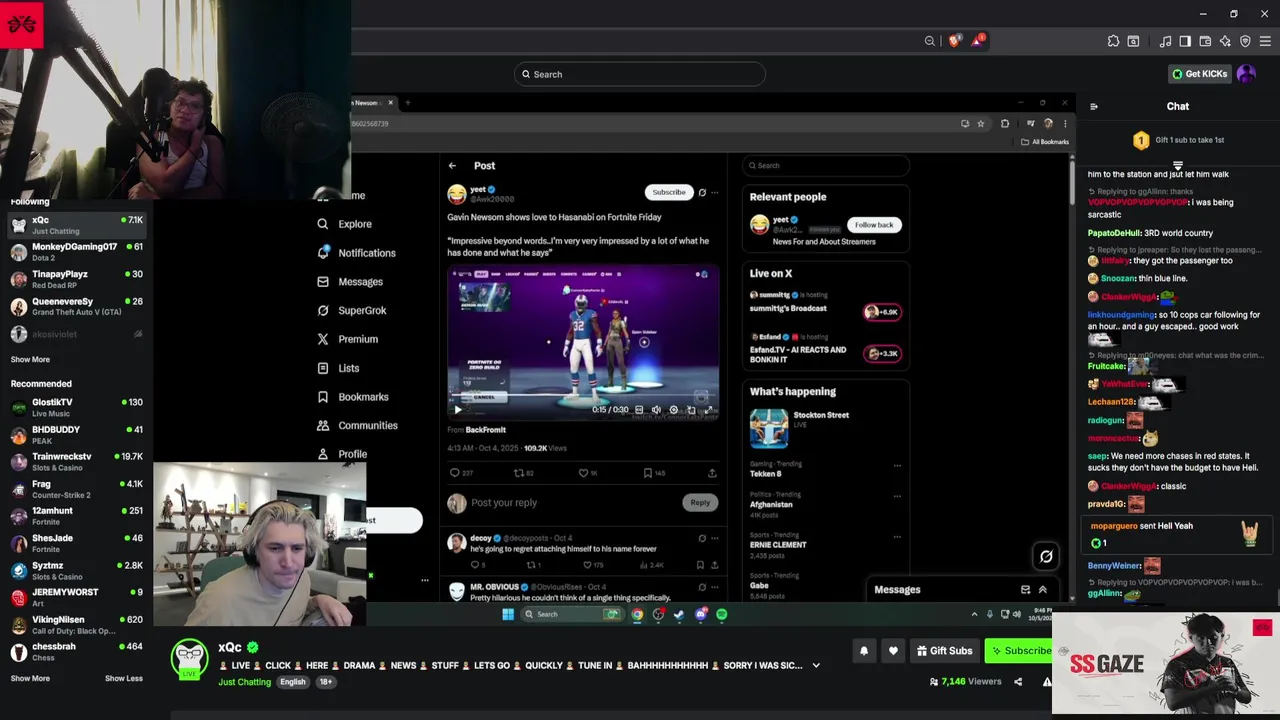
Task: Click Subscribe on yeet's streamed post
Action: (669, 192)
